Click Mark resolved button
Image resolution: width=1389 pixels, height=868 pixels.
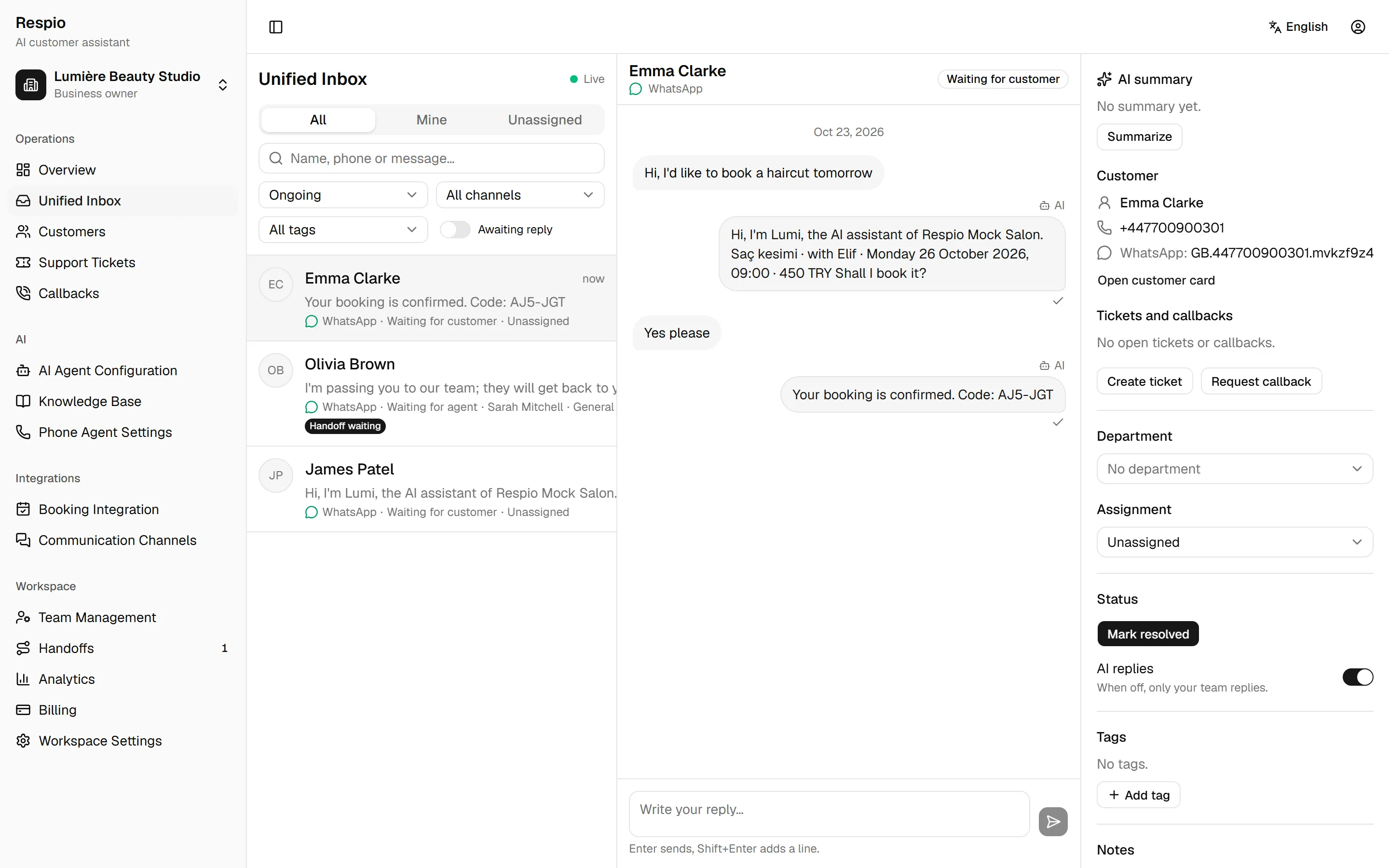pyautogui.click(x=1147, y=634)
